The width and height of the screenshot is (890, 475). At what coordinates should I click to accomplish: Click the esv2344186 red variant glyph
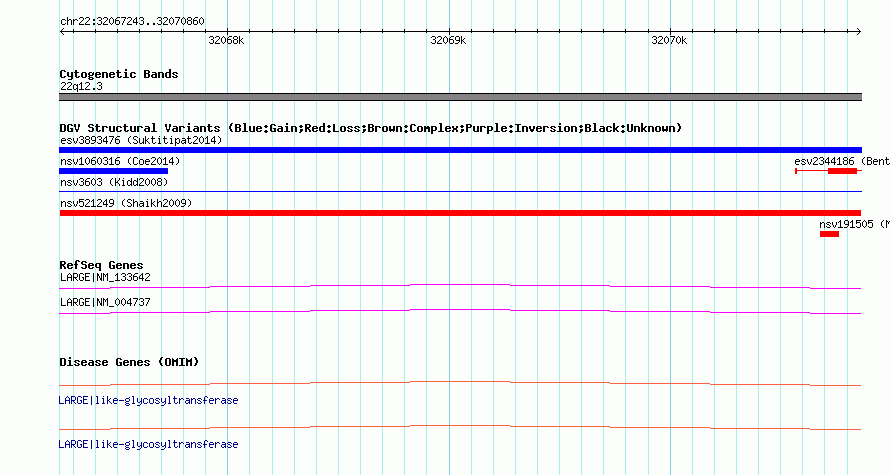(828, 171)
